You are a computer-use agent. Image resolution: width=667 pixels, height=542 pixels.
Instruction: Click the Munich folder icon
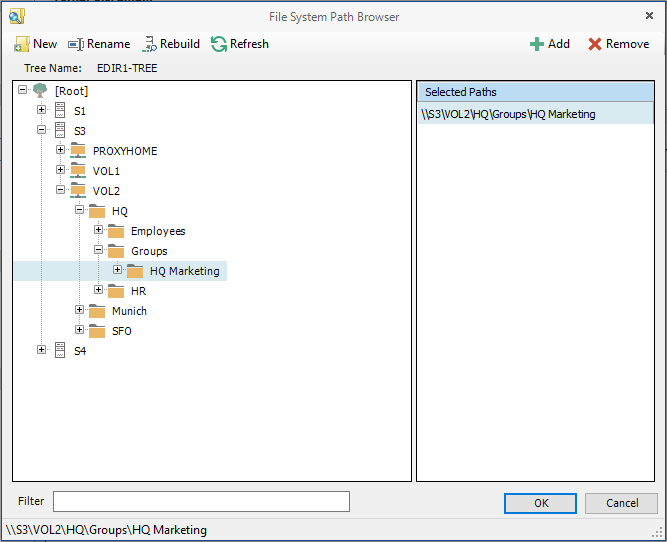(x=97, y=311)
